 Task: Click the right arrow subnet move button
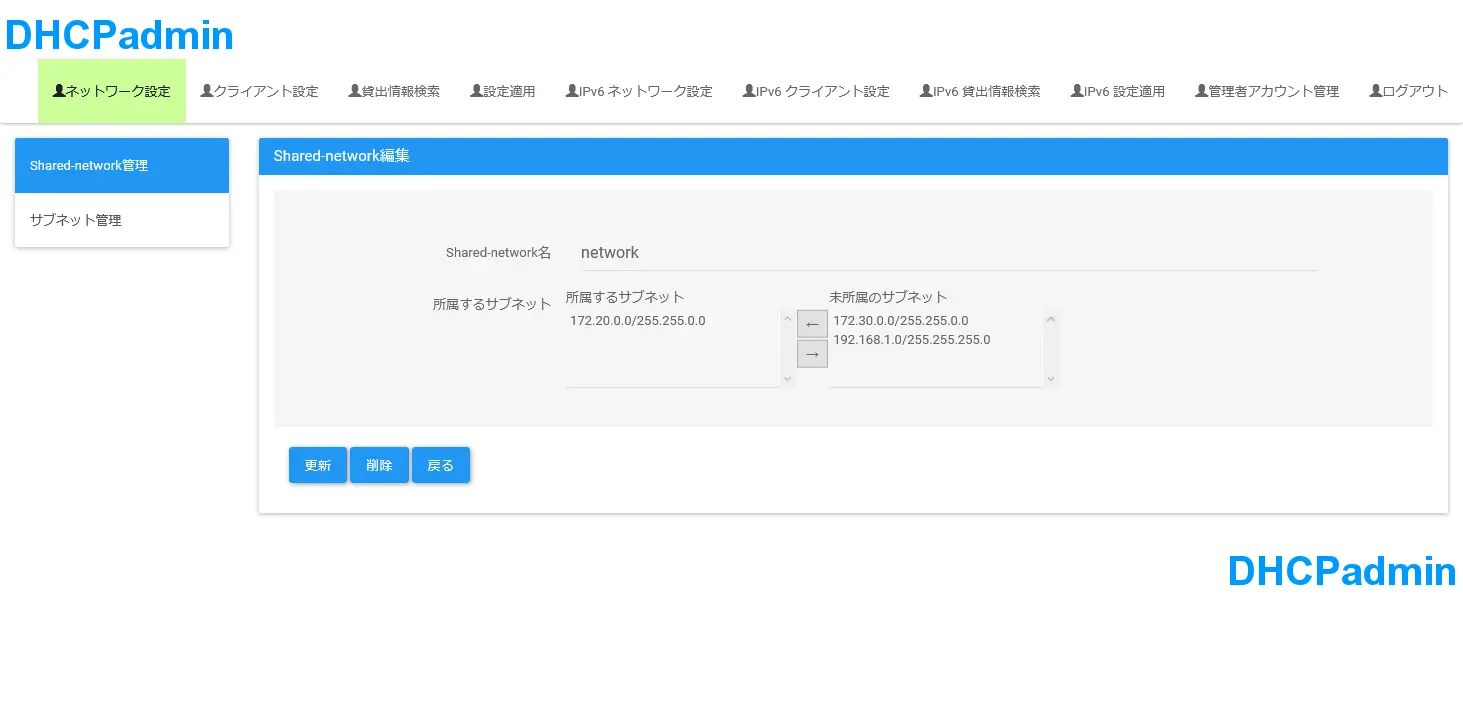point(812,354)
